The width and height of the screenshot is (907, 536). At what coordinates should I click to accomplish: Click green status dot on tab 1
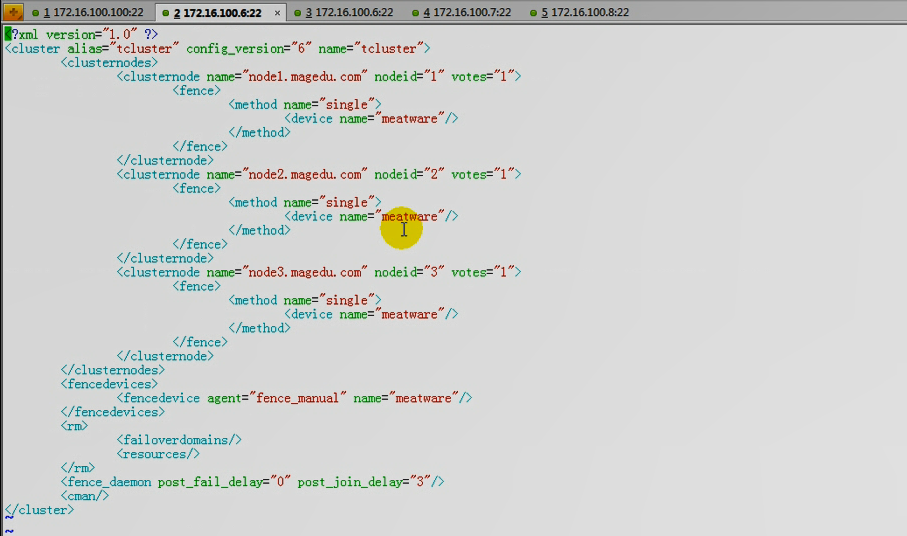[x=35, y=13]
